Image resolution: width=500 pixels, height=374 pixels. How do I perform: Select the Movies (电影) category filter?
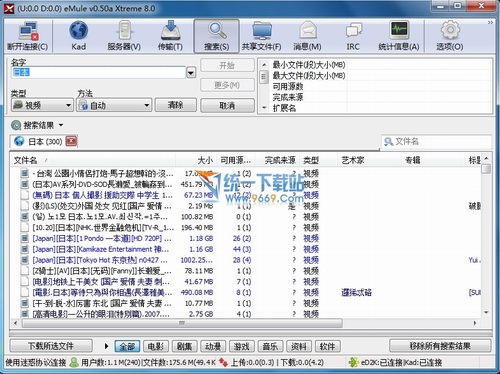[156, 346]
